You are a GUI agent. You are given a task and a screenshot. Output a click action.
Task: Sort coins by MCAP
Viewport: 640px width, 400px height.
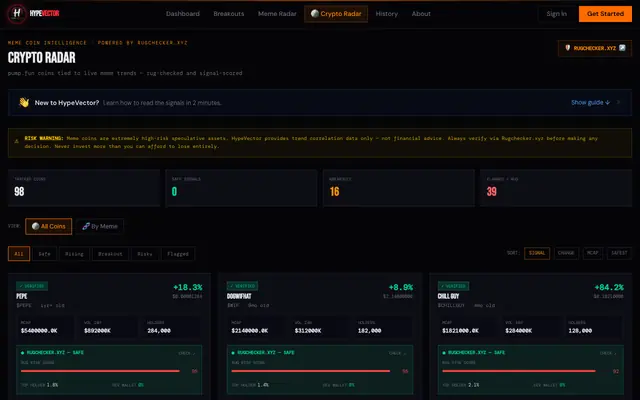tap(593, 253)
